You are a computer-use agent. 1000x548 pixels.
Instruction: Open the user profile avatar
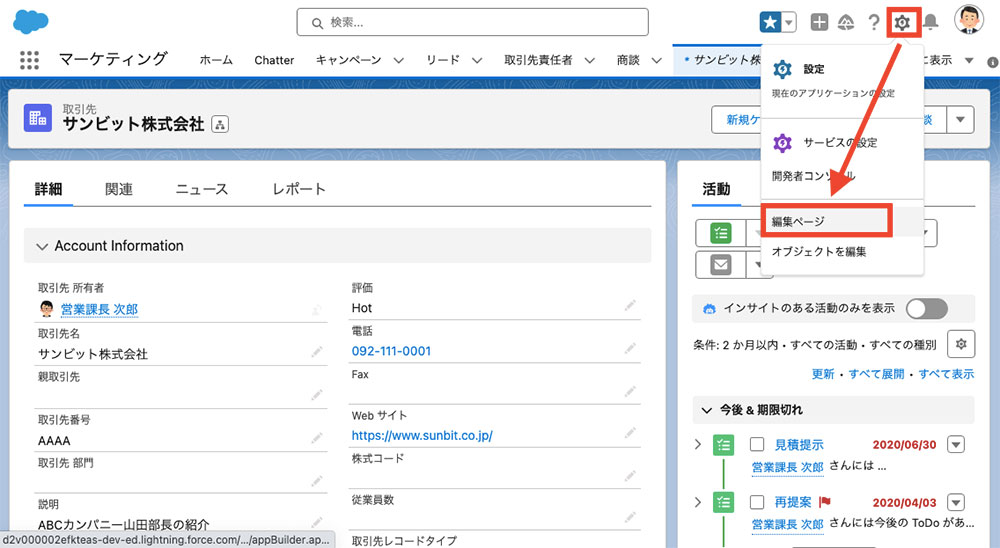pyautogui.click(x=969, y=19)
